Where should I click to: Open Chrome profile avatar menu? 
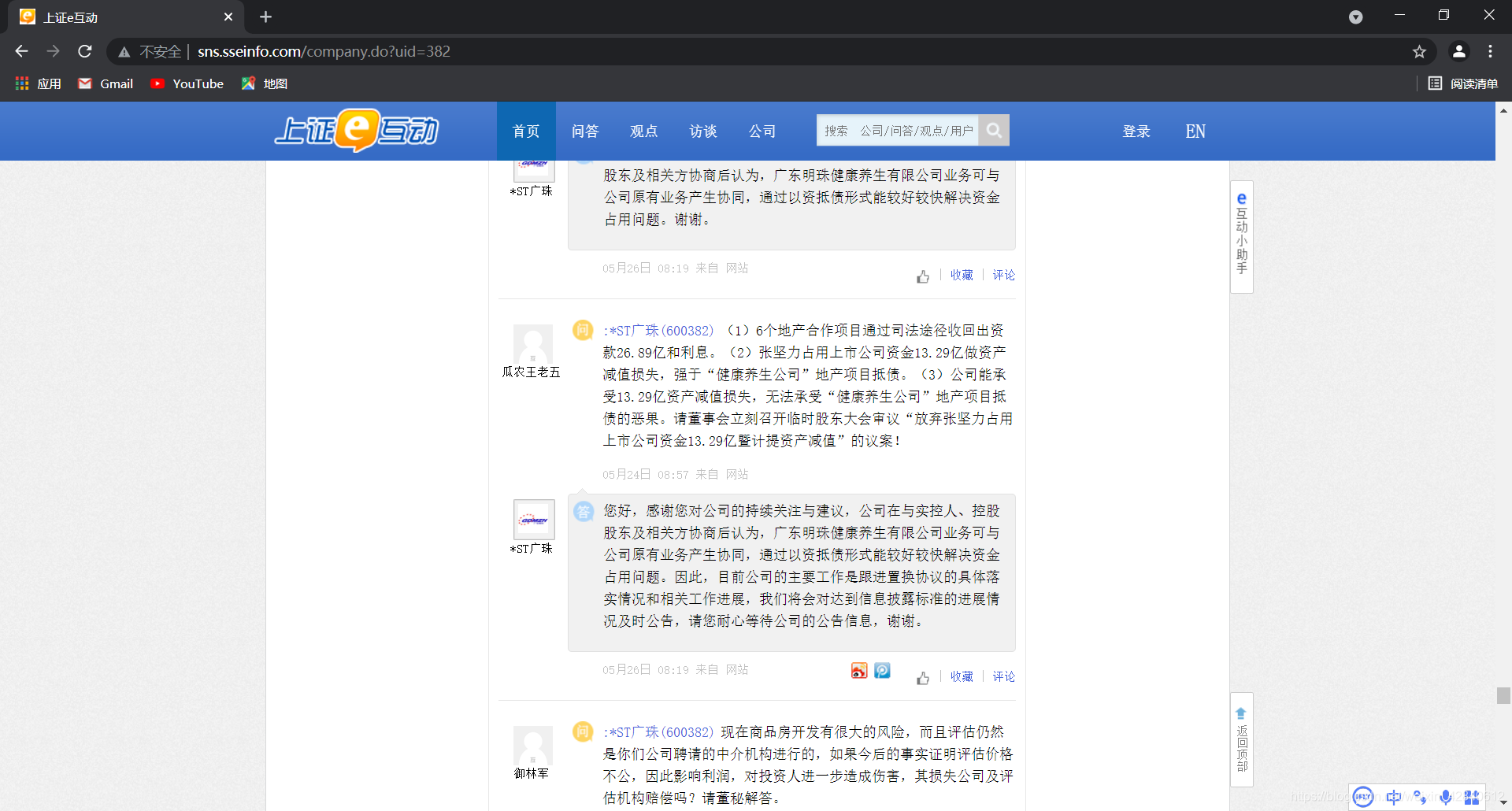coord(1458,52)
